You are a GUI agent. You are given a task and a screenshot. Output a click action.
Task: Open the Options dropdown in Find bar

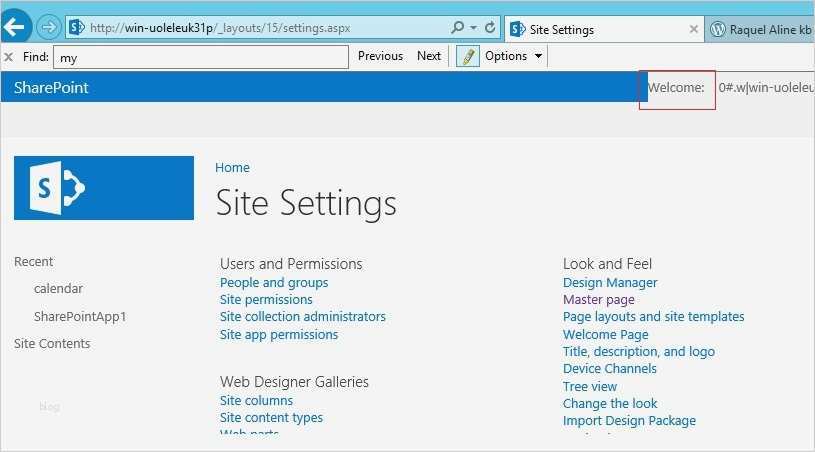(513, 56)
